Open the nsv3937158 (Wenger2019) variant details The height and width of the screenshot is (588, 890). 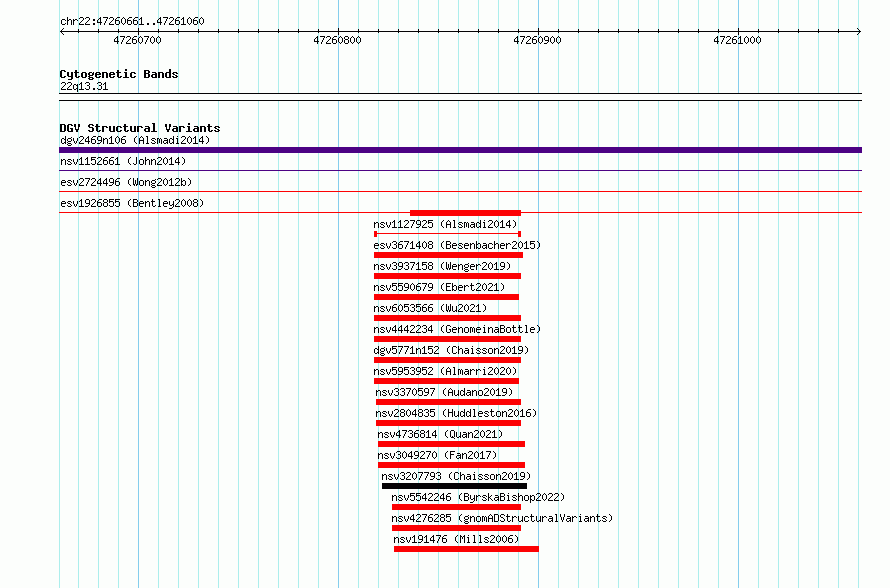pos(442,266)
